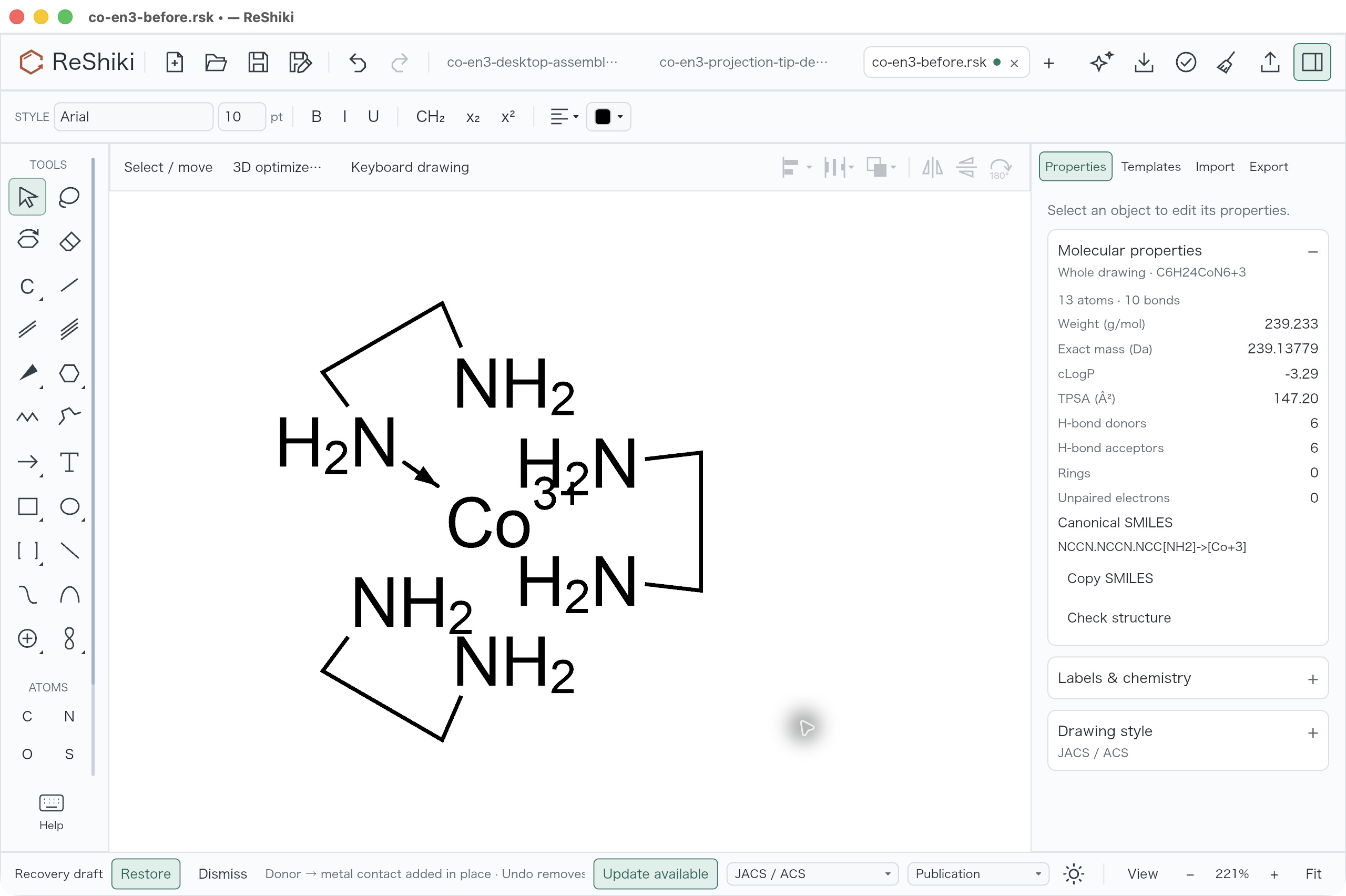1346x896 pixels.
Task: Select the lasso selection tool
Action: (69, 197)
